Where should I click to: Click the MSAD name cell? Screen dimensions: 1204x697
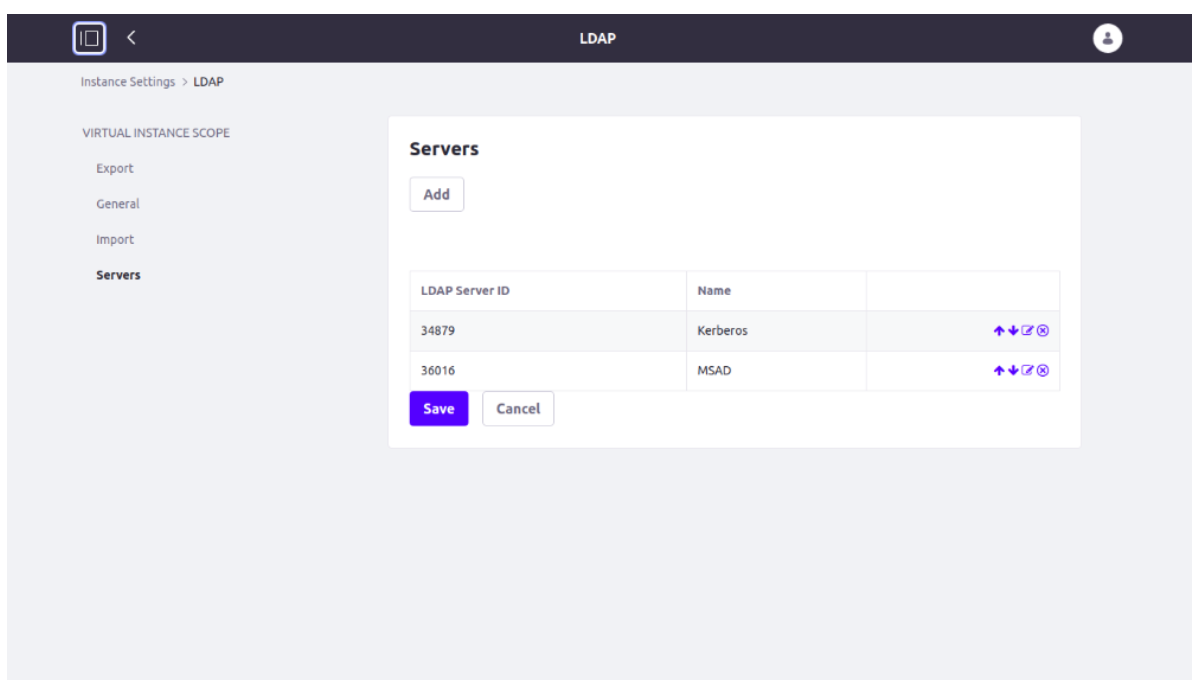[x=776, y=370]
